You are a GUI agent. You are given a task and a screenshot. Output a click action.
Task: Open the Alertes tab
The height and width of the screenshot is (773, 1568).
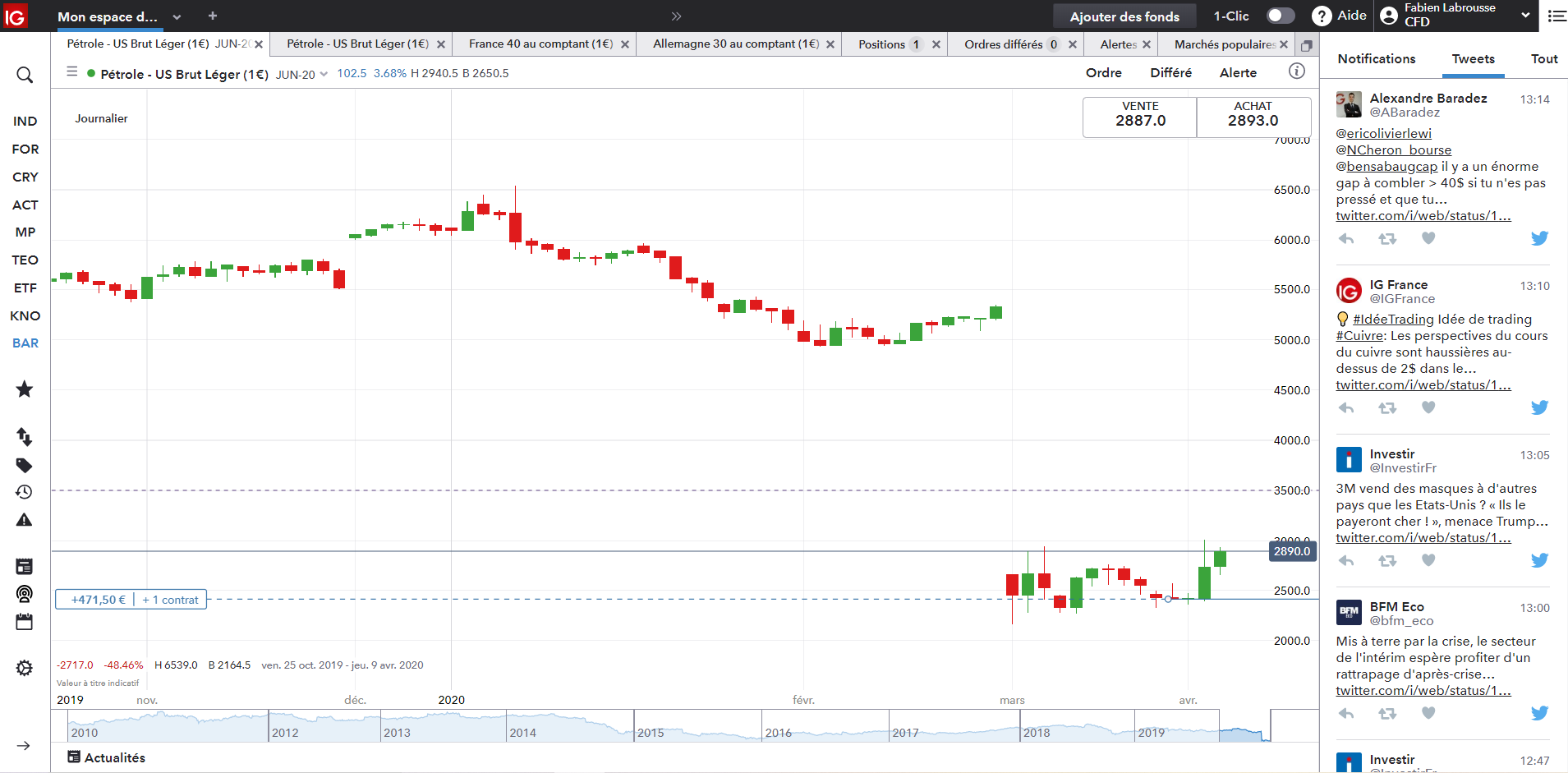click(1119, 44)
